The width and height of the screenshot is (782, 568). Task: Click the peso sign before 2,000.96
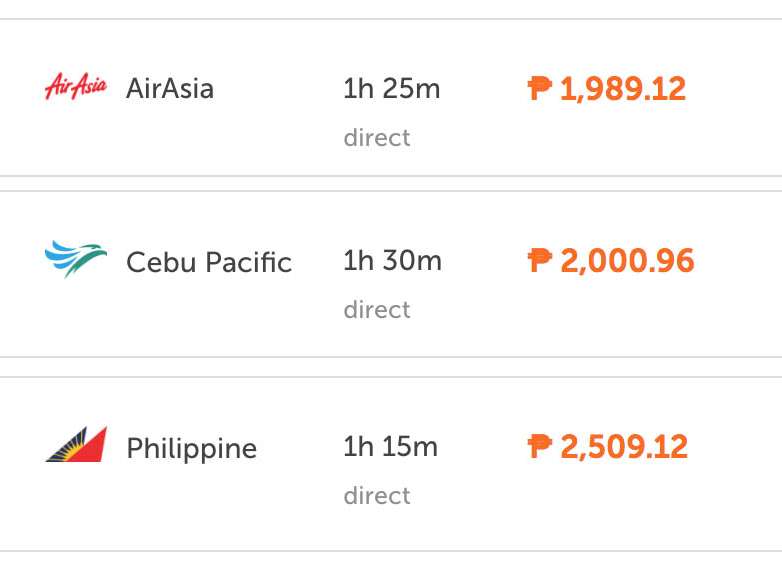540,261
